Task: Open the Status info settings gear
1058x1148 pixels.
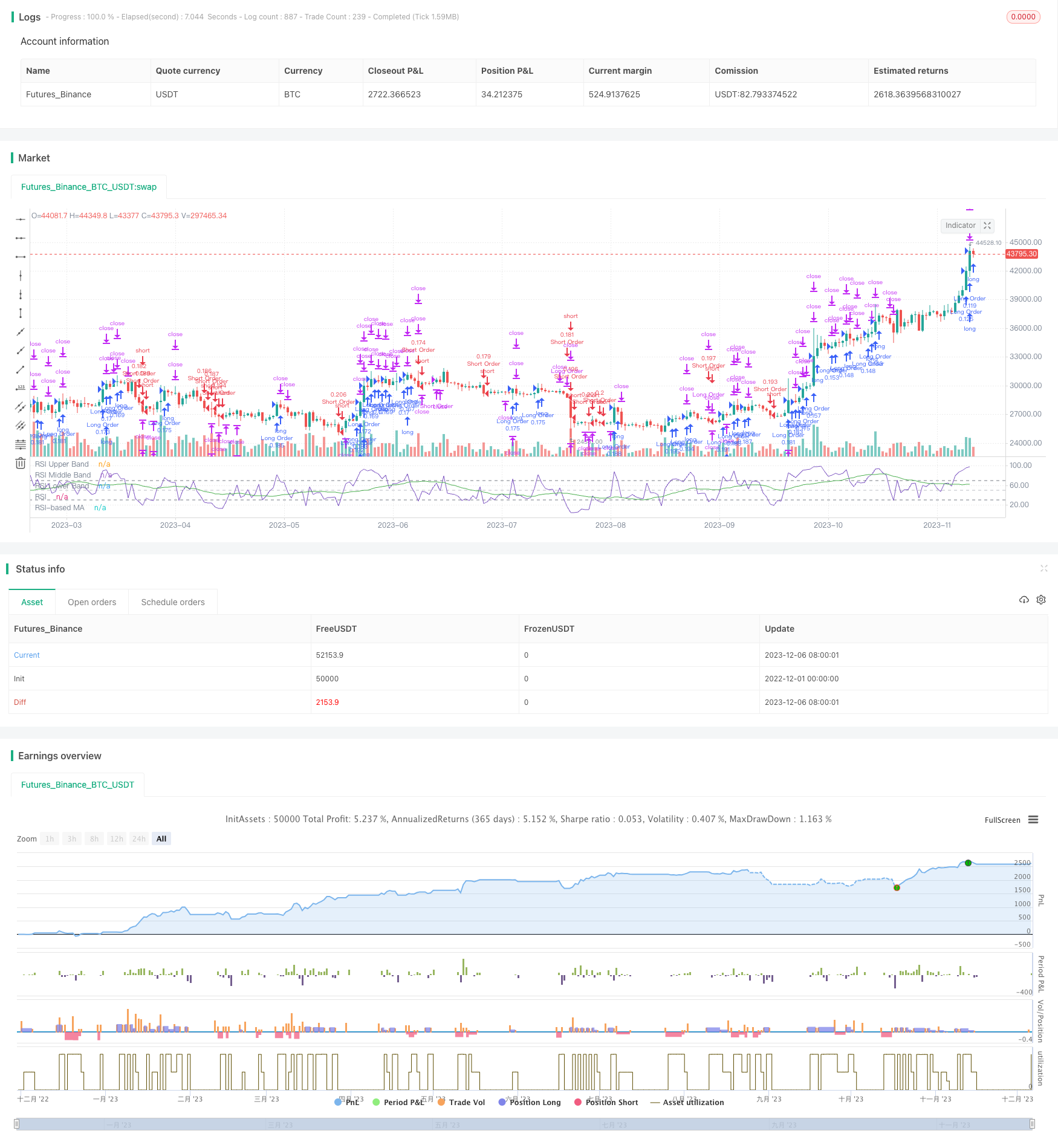Action: (x=1041, y=600)
